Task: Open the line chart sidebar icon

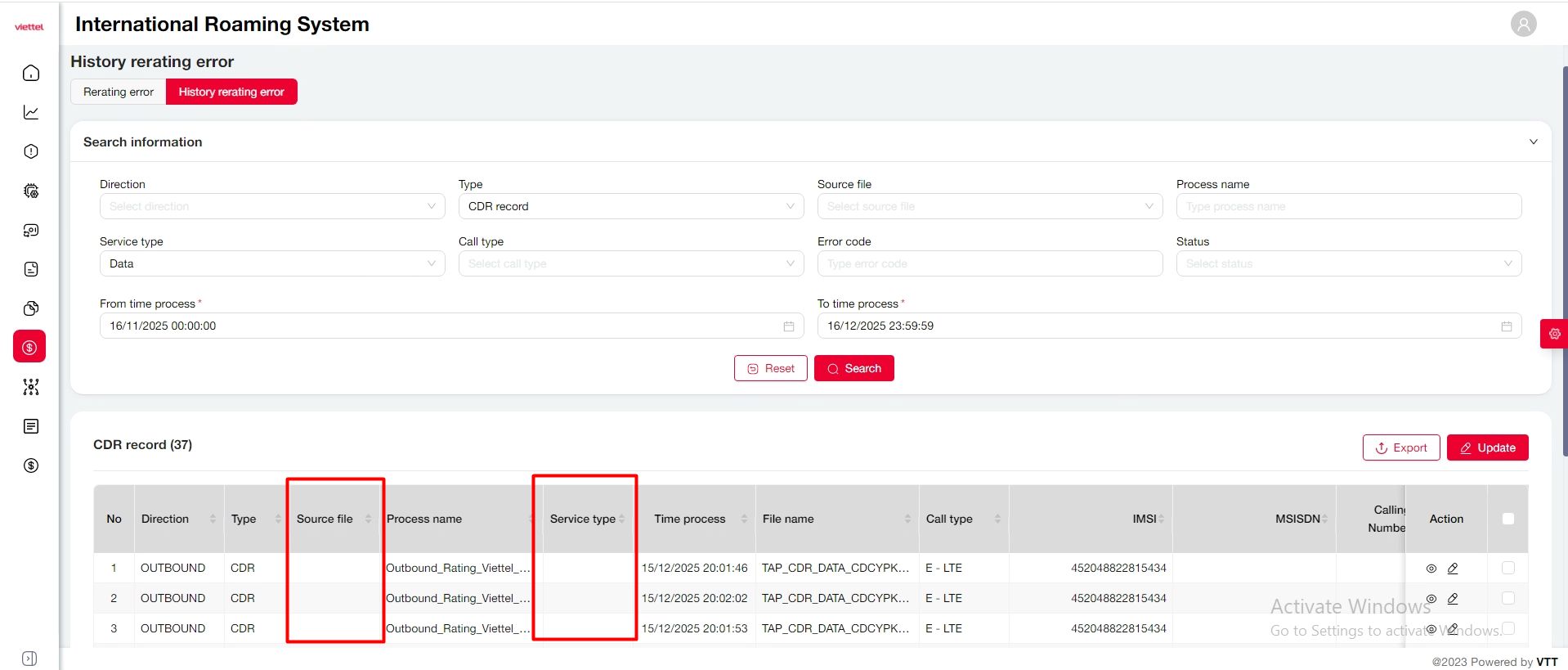Action: tap(31, 113)
